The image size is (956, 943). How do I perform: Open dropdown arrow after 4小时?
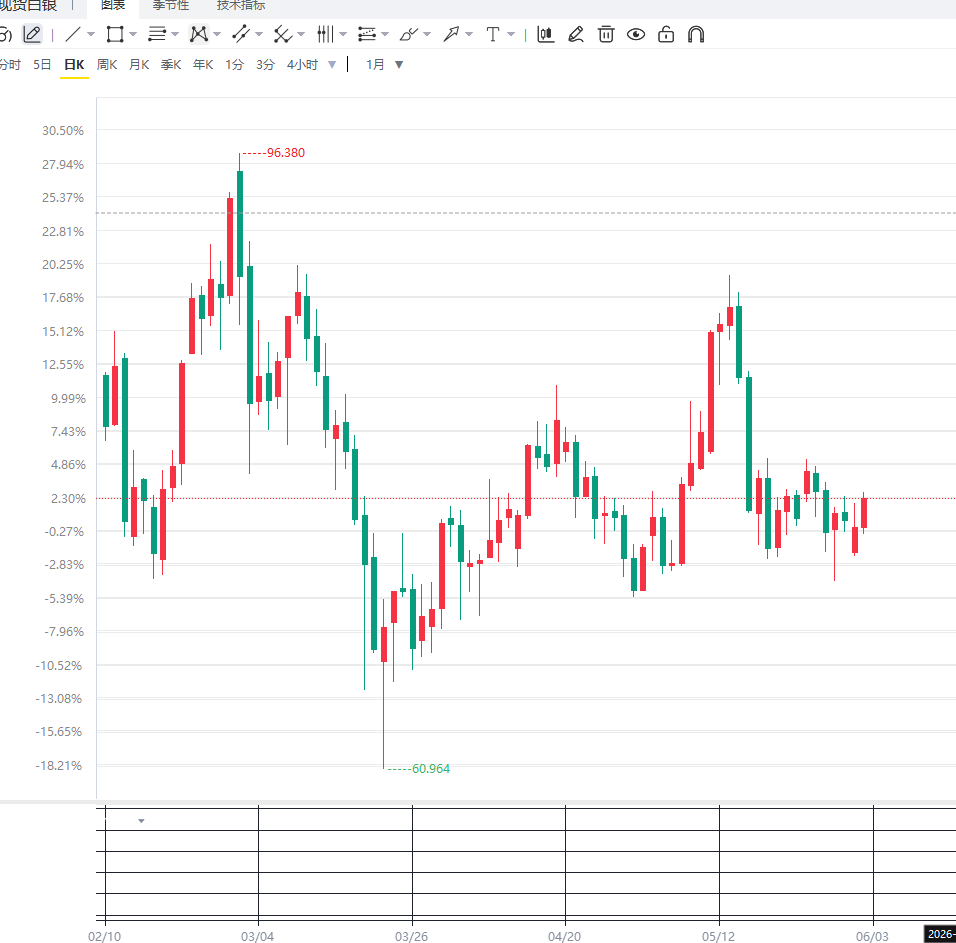pyautogui.click(x=332, y=65)
